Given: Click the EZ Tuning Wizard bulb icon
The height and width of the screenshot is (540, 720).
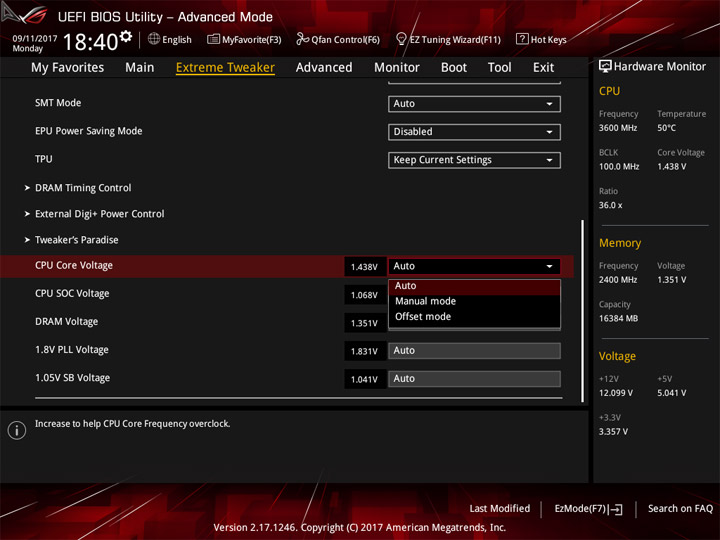Looking at the screenshot, I should (x=401, y=39).
